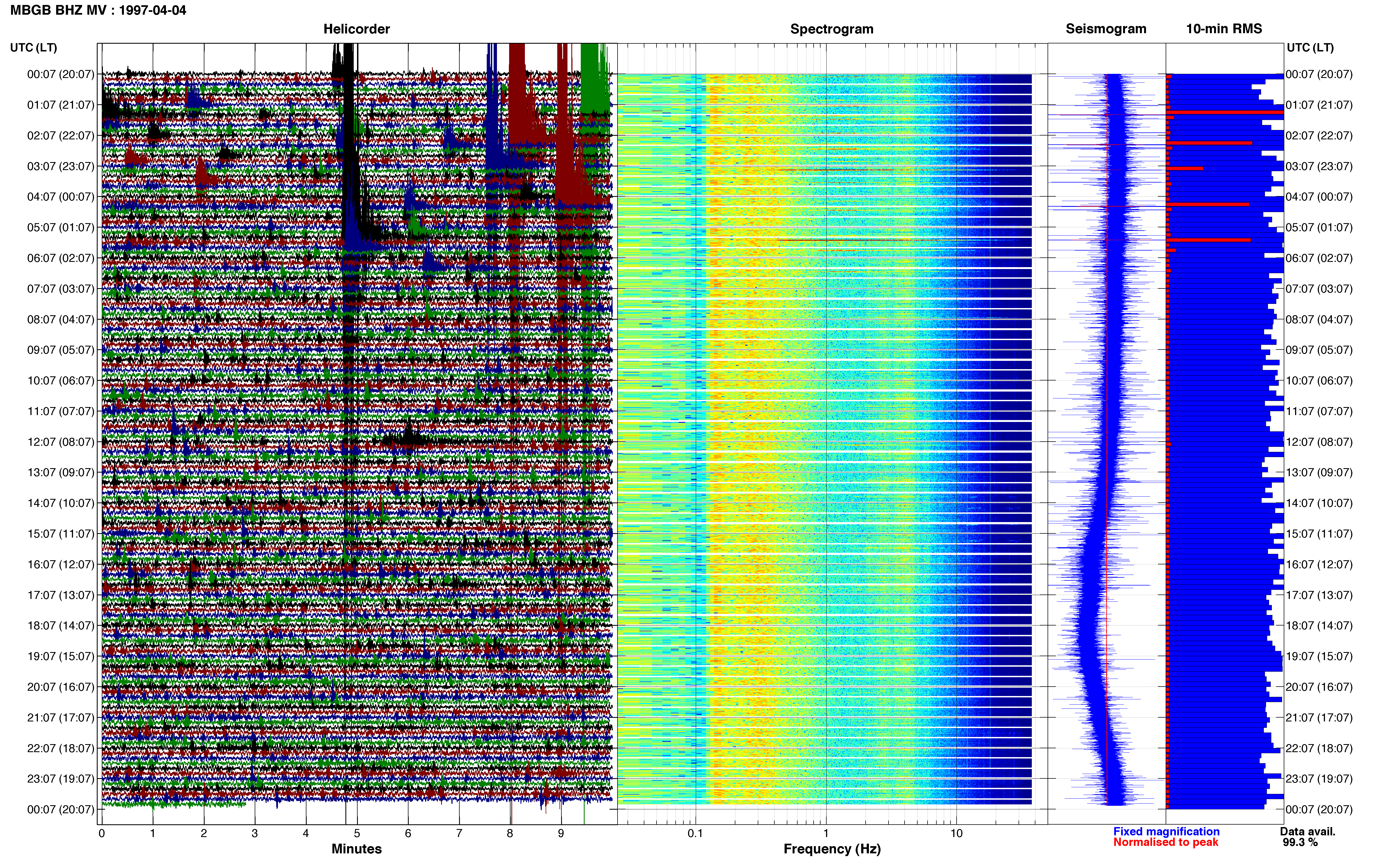Click left time label '14:07 (10:07)'
Viewport: 1388px width, 868px height.
pyautogui.click(x=61, y=503)
